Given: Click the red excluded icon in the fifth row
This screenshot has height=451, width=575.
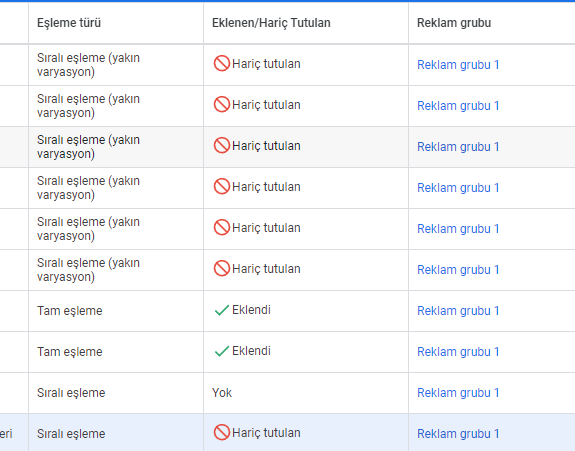Looking at the screenshot, I should coord(222,228).
